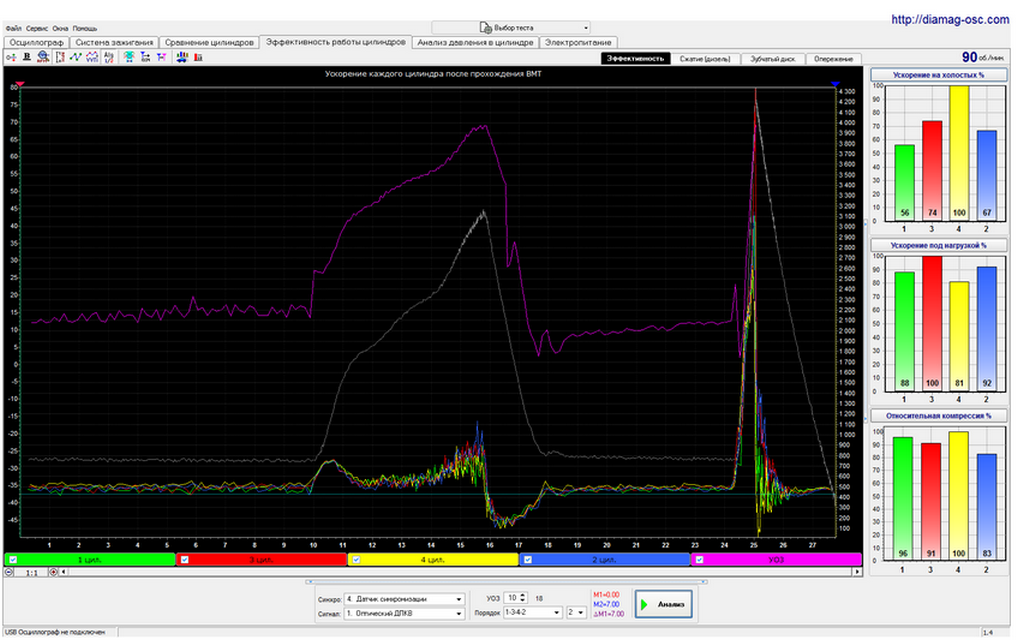Select the Опережение sub-tab

tap(834, 58)
